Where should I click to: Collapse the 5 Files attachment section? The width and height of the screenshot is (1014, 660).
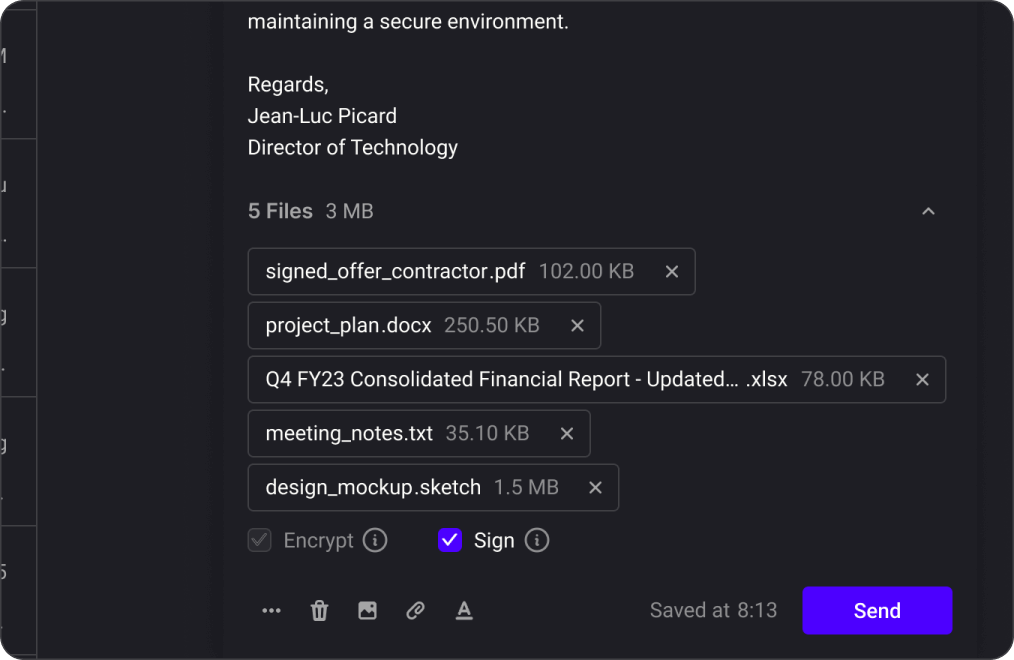pyautogui.click(x=928, y=211)
